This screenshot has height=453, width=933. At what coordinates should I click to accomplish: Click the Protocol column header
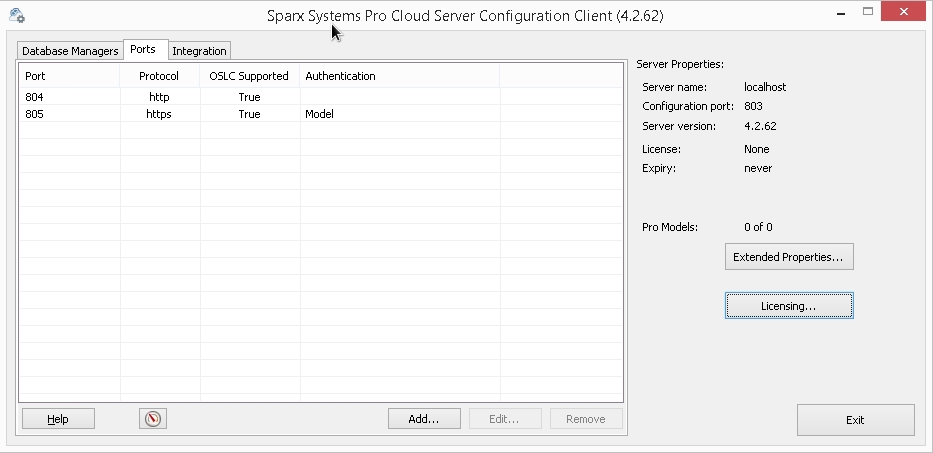pos(159,76)
